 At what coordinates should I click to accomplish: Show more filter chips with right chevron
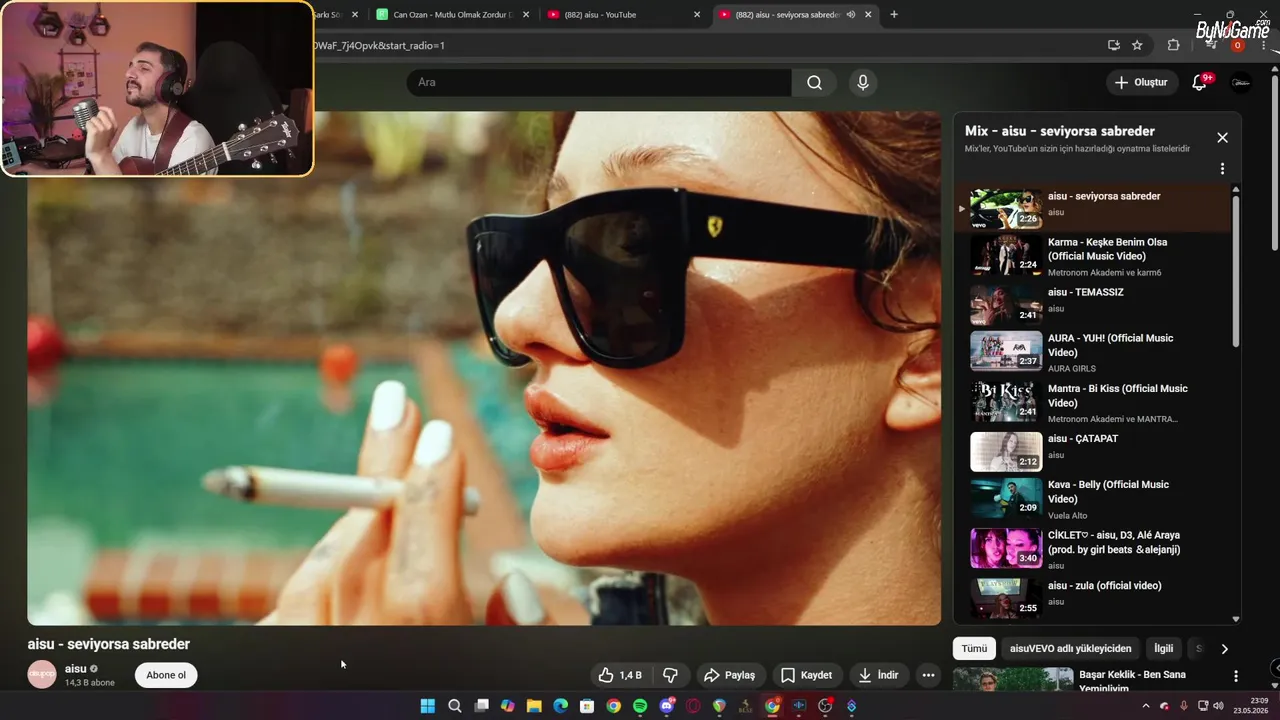pyautogui.click(x=1224, y=649)
